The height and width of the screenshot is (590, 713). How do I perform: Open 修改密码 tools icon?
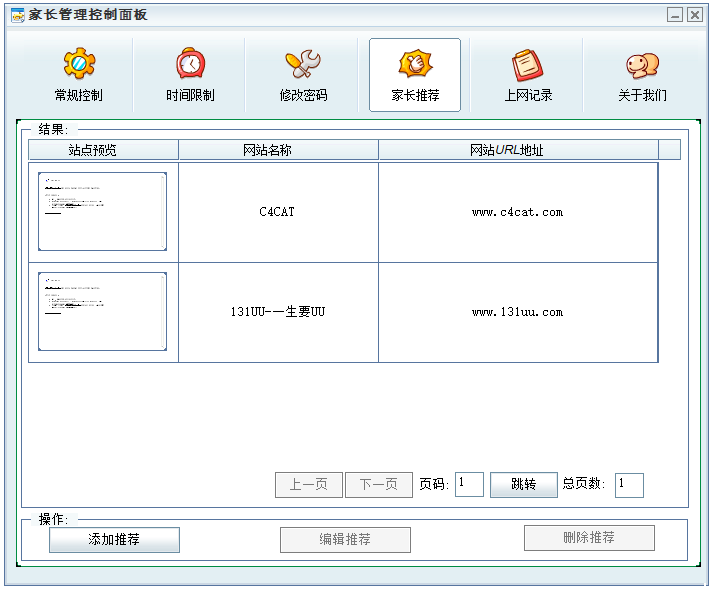pyautogui.click(x=302, y=65)
